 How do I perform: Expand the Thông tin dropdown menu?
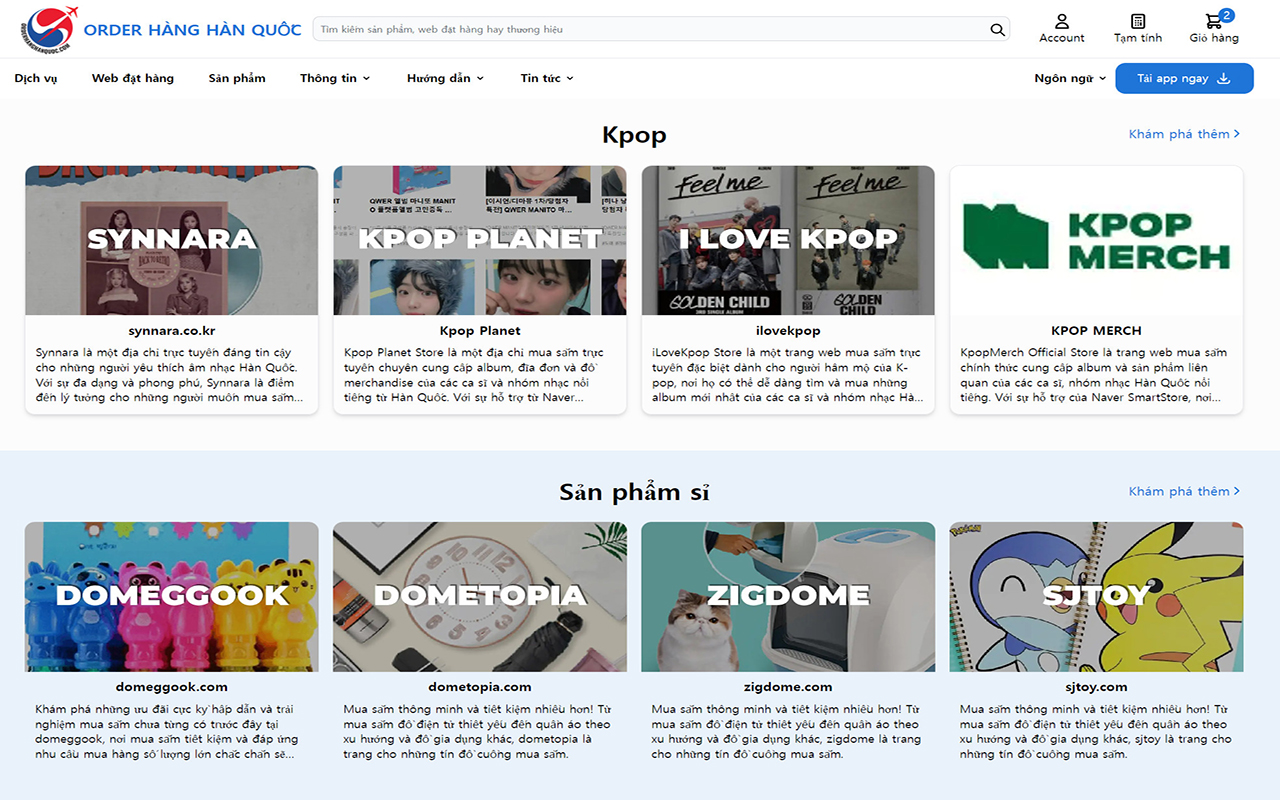coord(335,78)
